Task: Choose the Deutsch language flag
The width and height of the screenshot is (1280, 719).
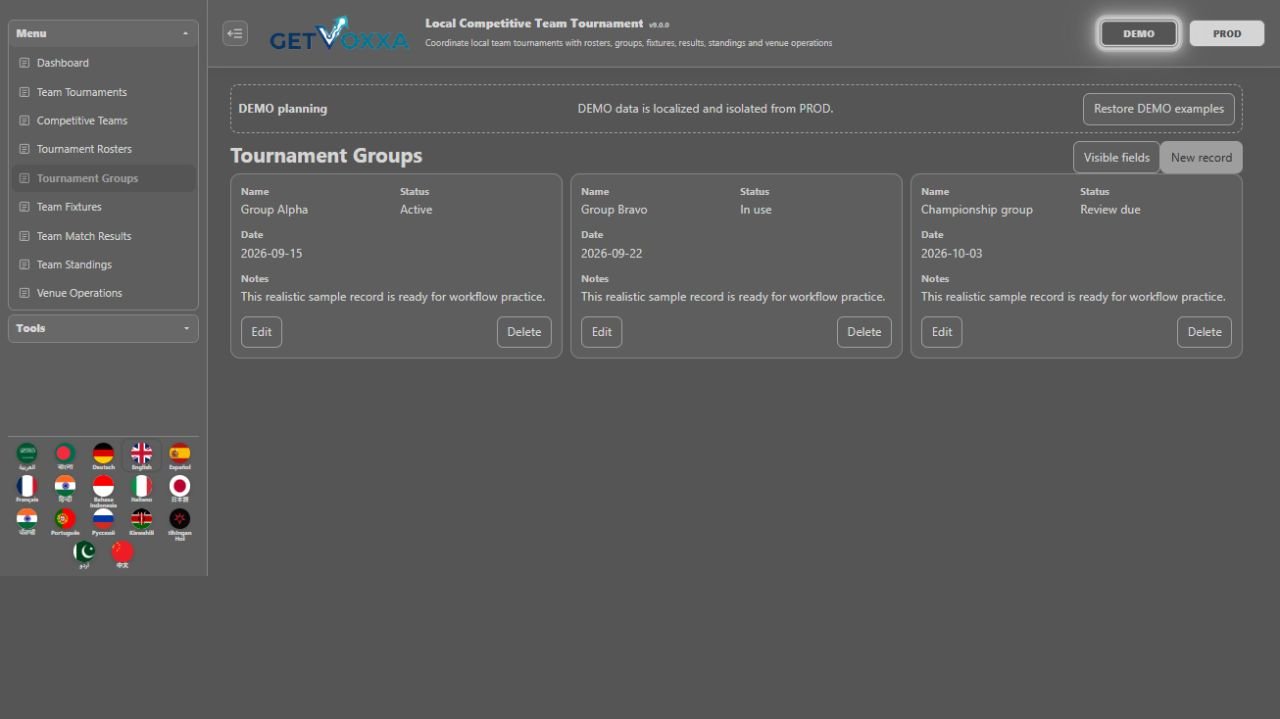Action: click(x=103, y=454)
